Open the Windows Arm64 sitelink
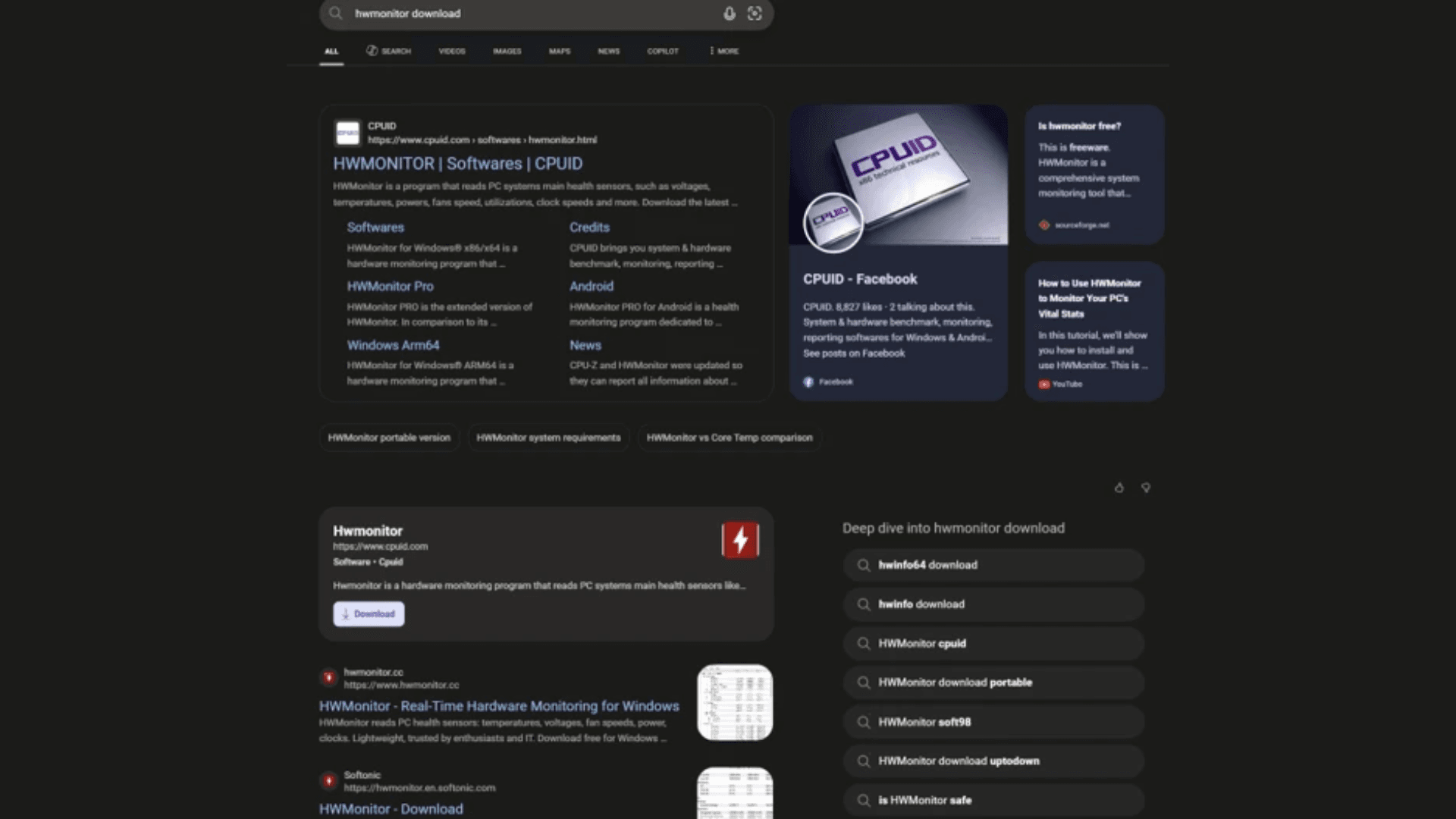The image size is (1456, 819). click(x=393, y=346)
